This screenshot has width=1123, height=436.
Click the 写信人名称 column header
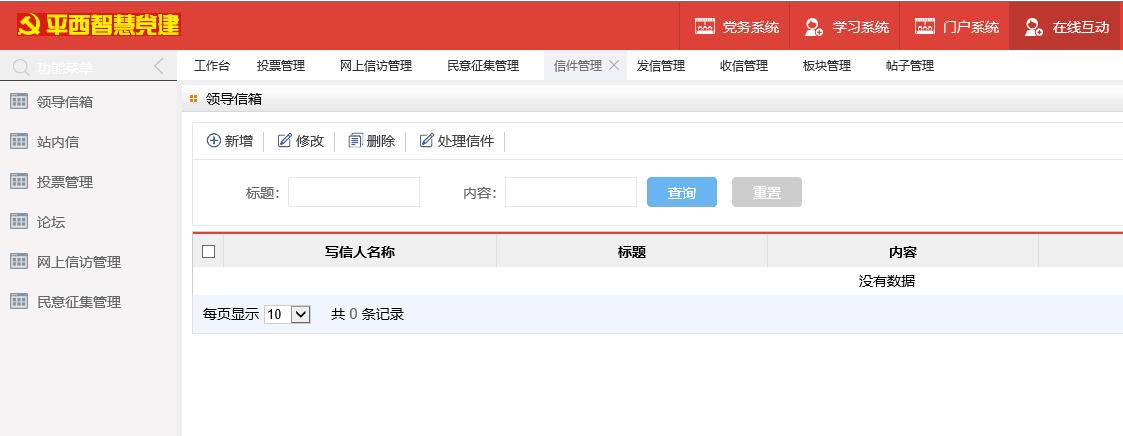coord(360,252)
